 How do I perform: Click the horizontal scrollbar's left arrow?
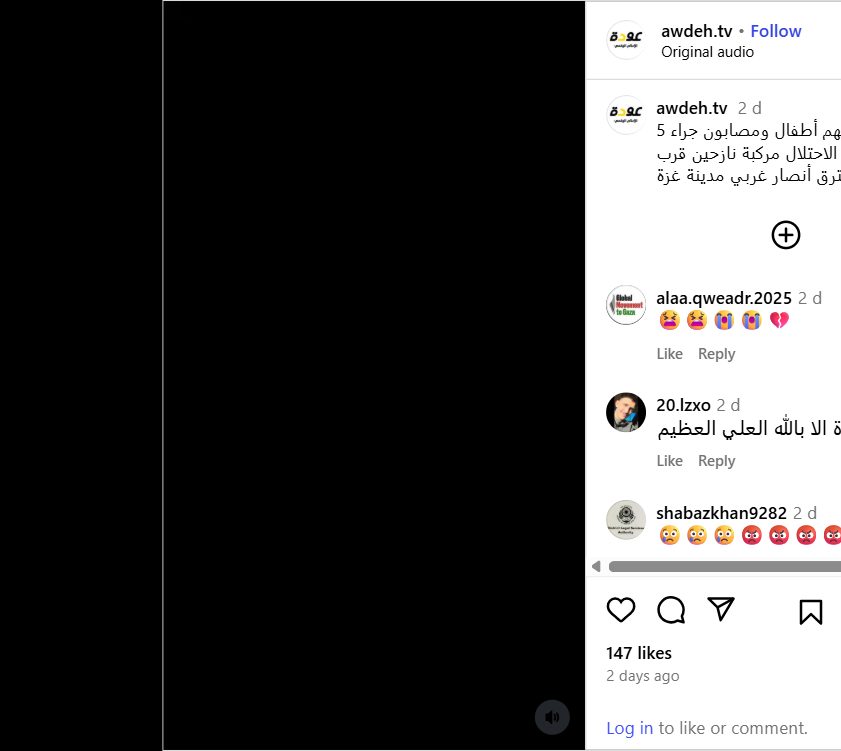click(x=596, y=566)
